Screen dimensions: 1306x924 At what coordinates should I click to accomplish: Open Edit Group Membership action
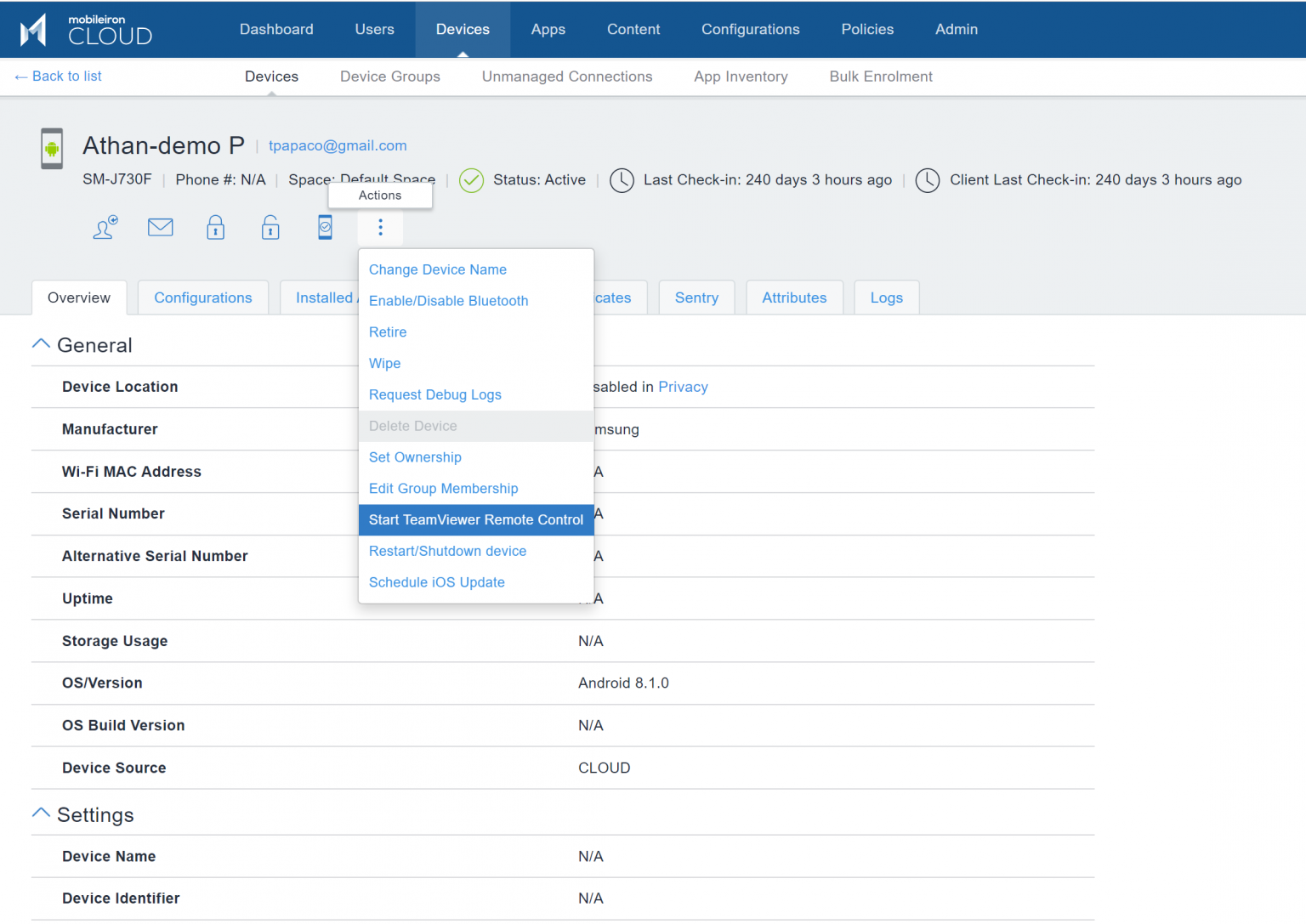(x=443, y=489)
